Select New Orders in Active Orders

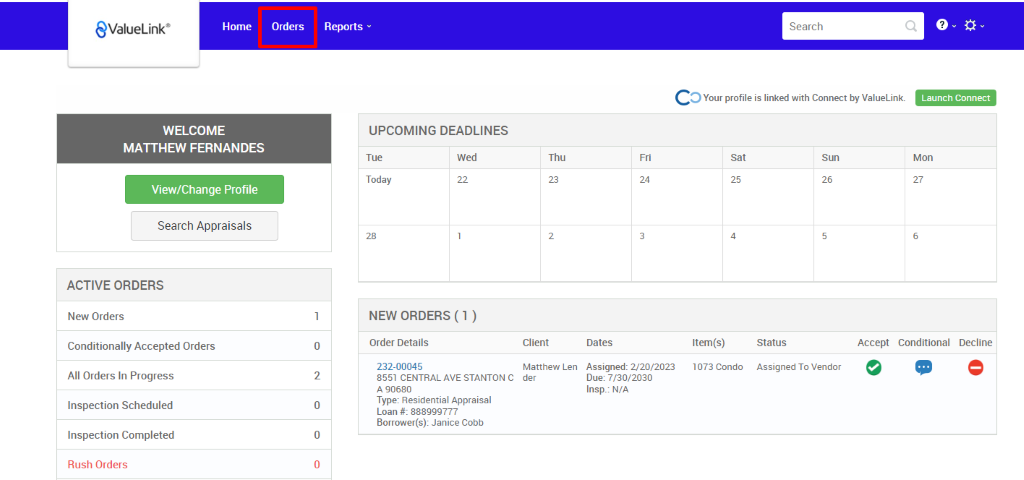click(194, 316)
